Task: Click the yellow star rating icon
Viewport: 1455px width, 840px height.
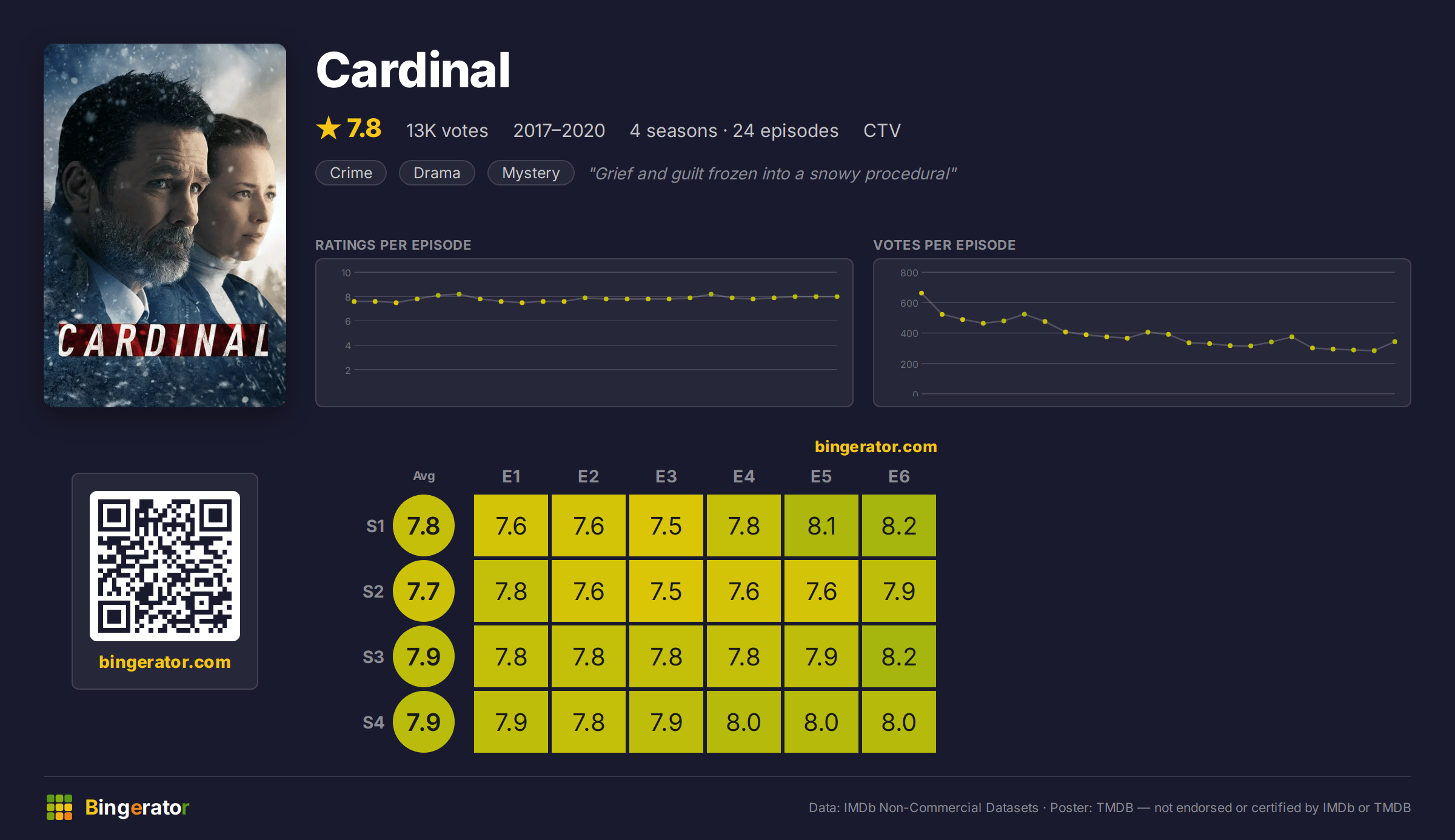Action: (329, 128)
